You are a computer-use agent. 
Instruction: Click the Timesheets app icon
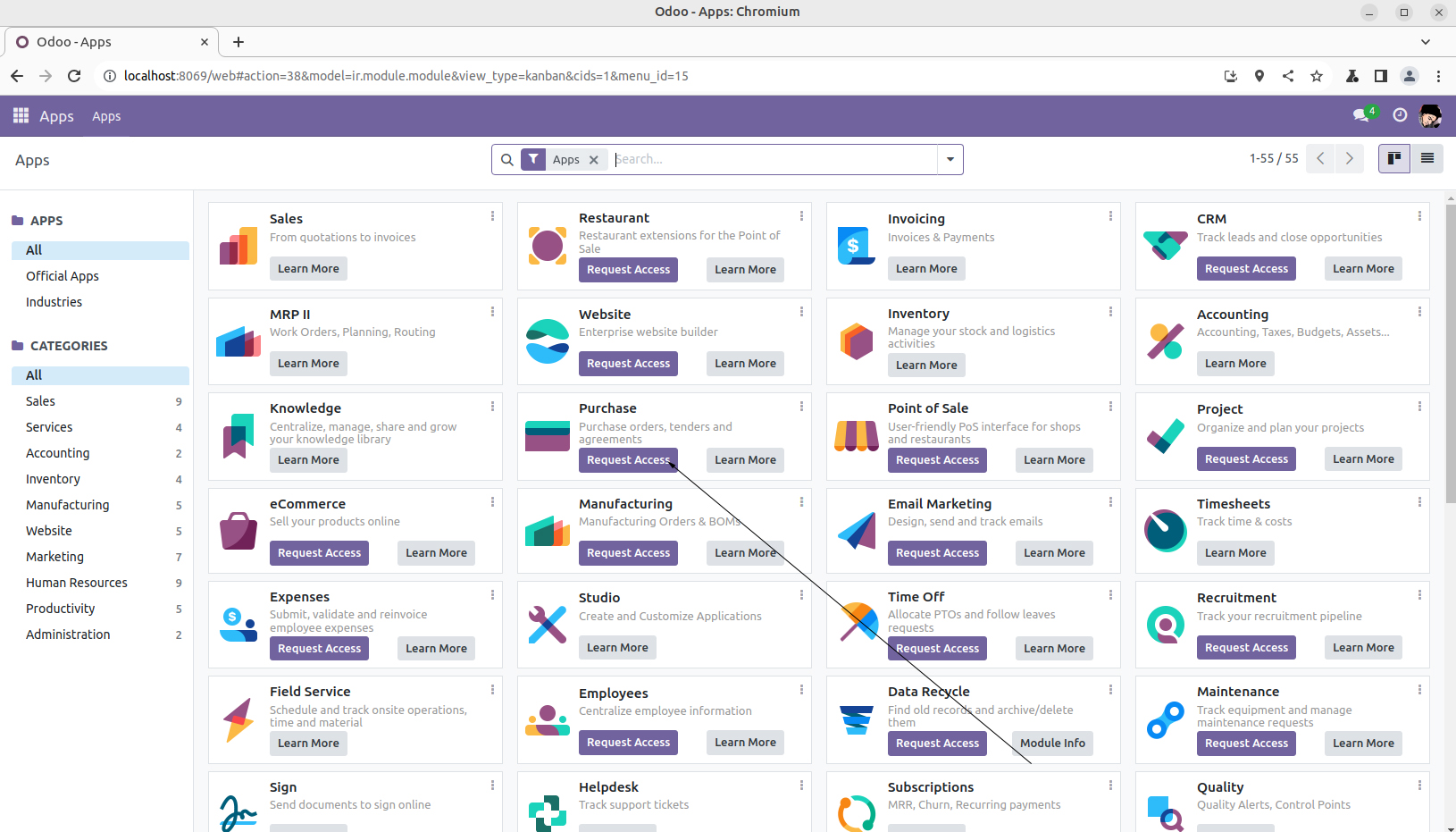pos(1165,530)
